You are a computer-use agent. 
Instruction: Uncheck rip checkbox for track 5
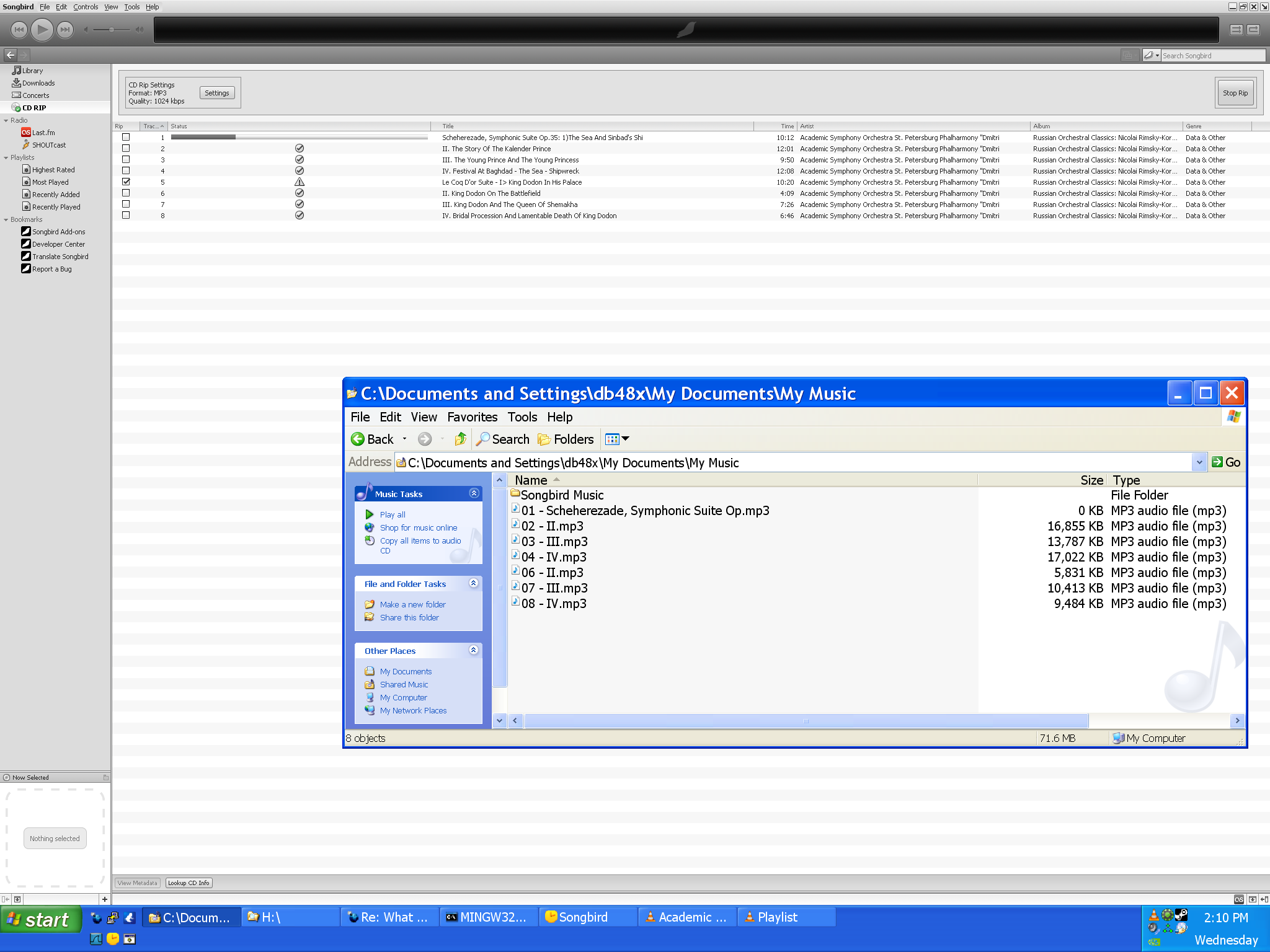tap(126, 182)
